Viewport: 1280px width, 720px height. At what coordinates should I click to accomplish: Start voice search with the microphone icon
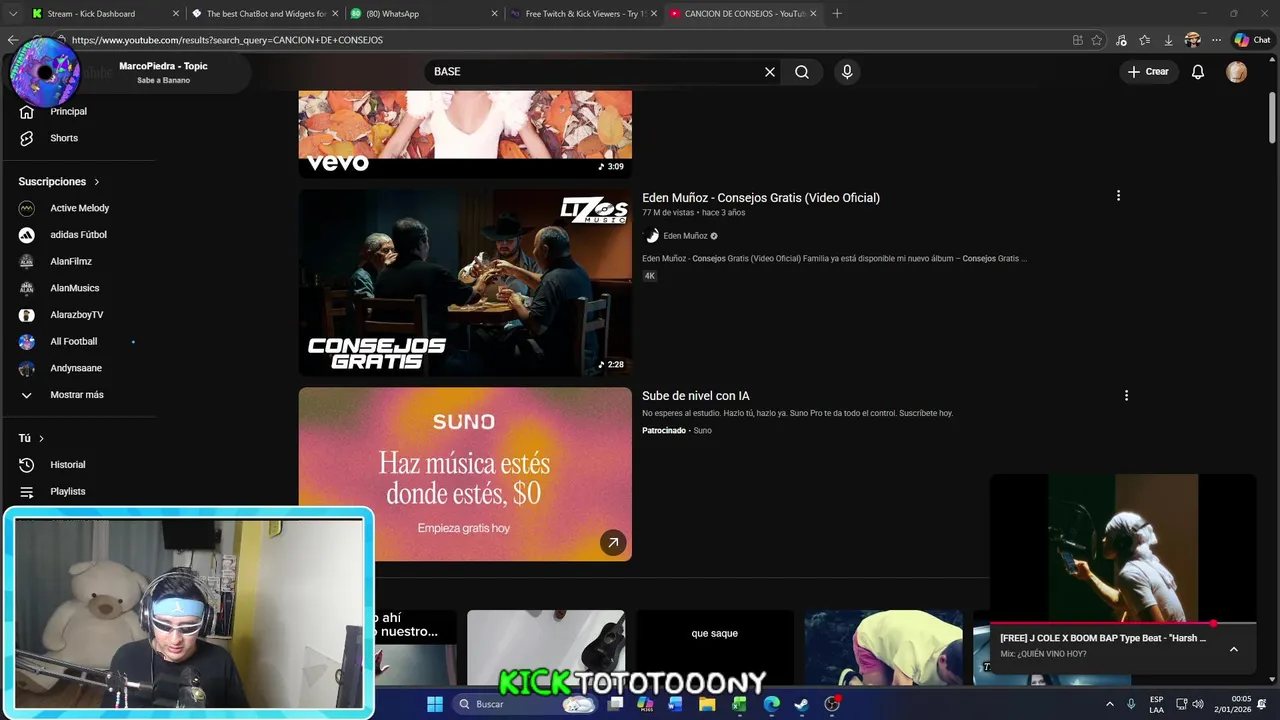click(x=847, y=72)
